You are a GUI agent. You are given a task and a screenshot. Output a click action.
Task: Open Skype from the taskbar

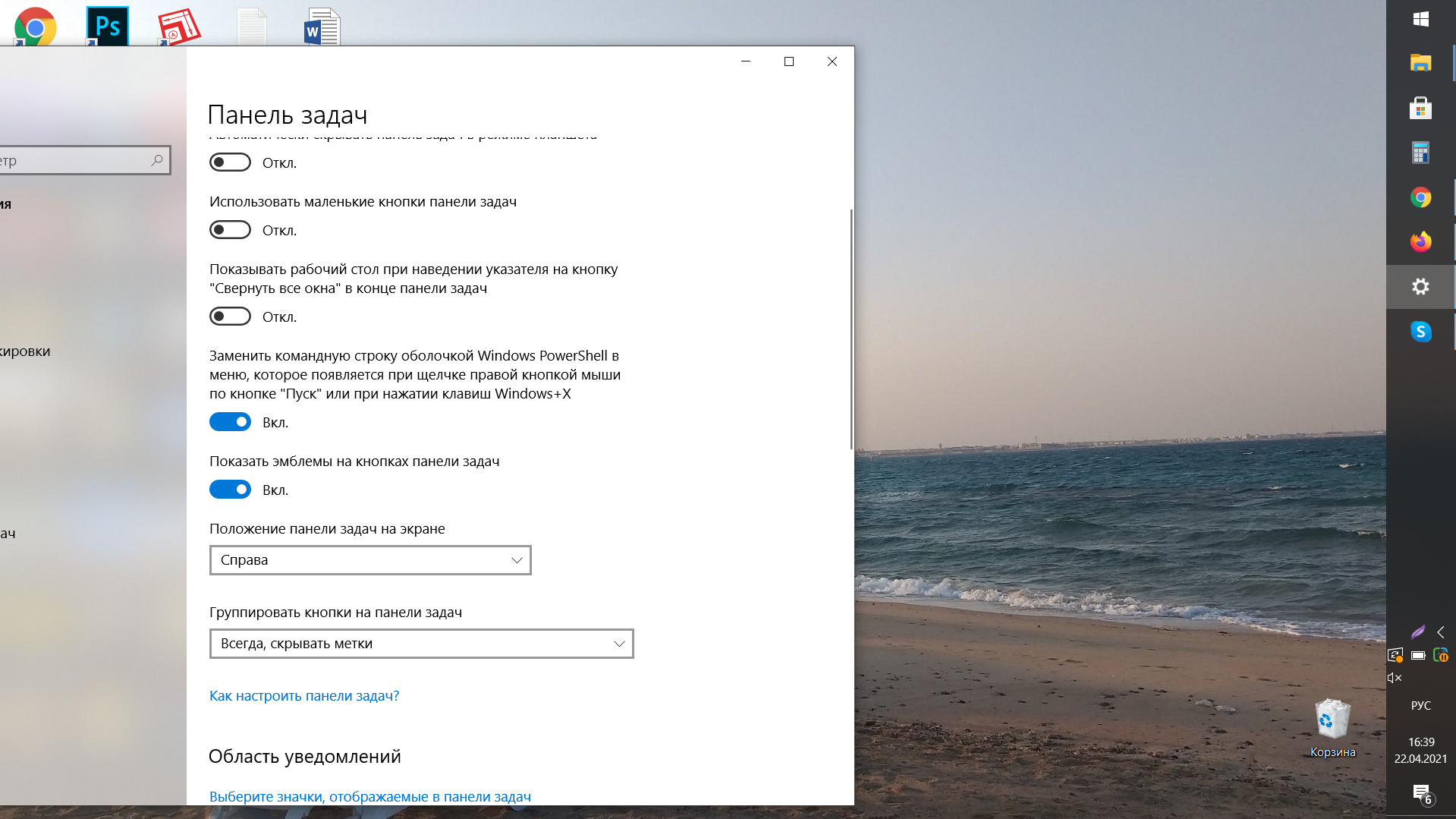pyautogui.click(x=1421, y=332)
